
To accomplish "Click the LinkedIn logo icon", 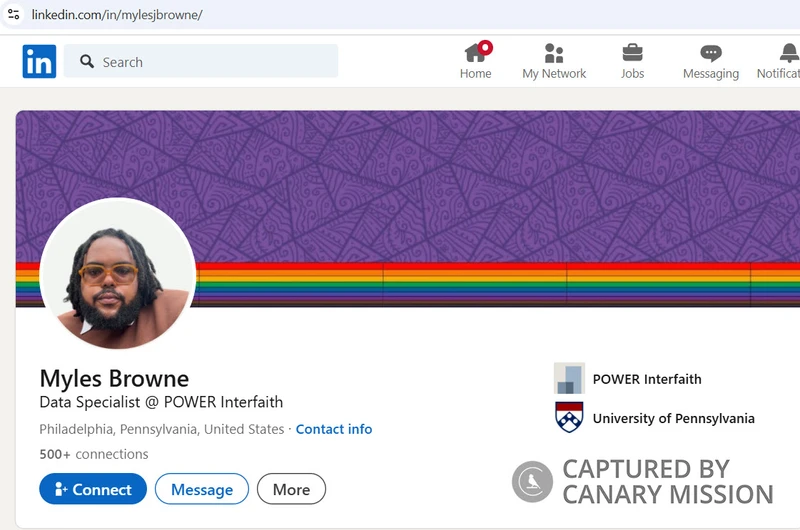I will 39,61.
